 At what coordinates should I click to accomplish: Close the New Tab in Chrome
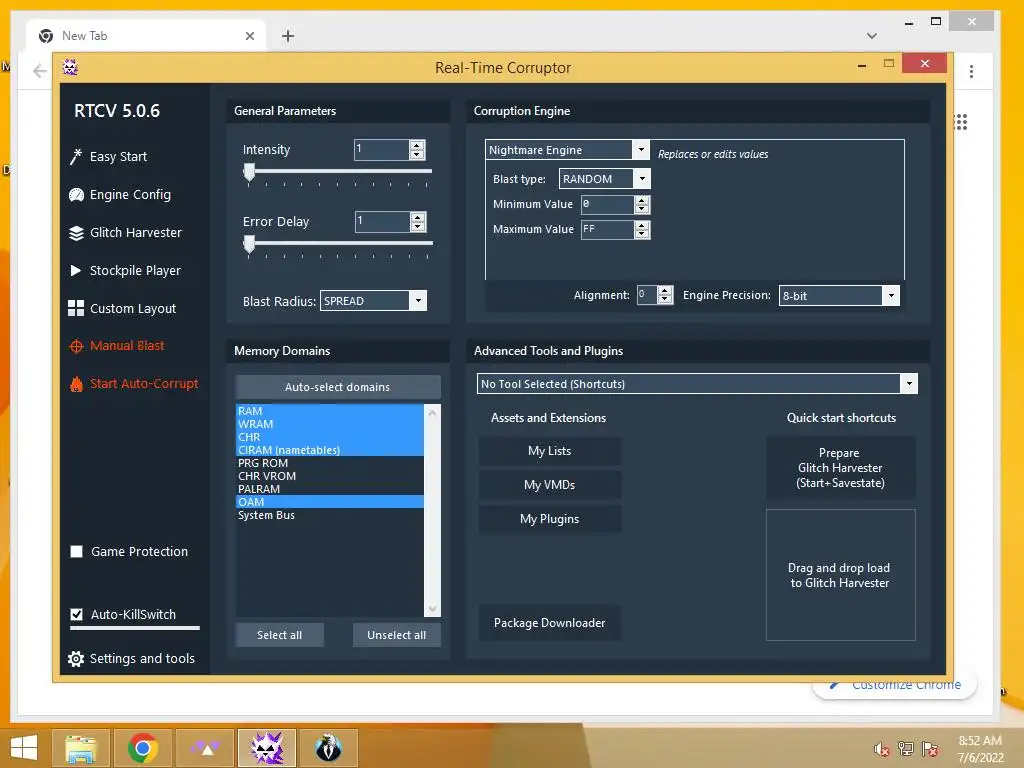249,36
